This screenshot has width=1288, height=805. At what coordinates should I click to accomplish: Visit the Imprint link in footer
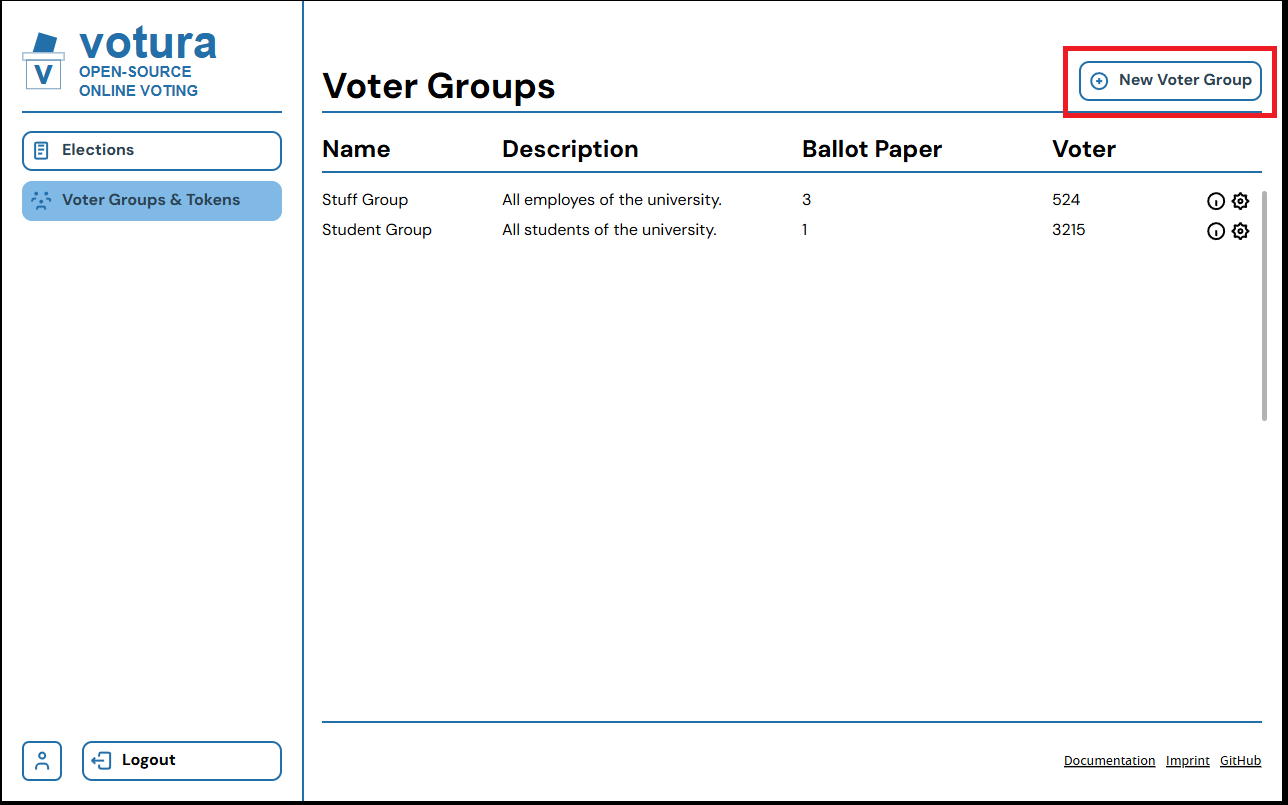(x=1187, y=761)
